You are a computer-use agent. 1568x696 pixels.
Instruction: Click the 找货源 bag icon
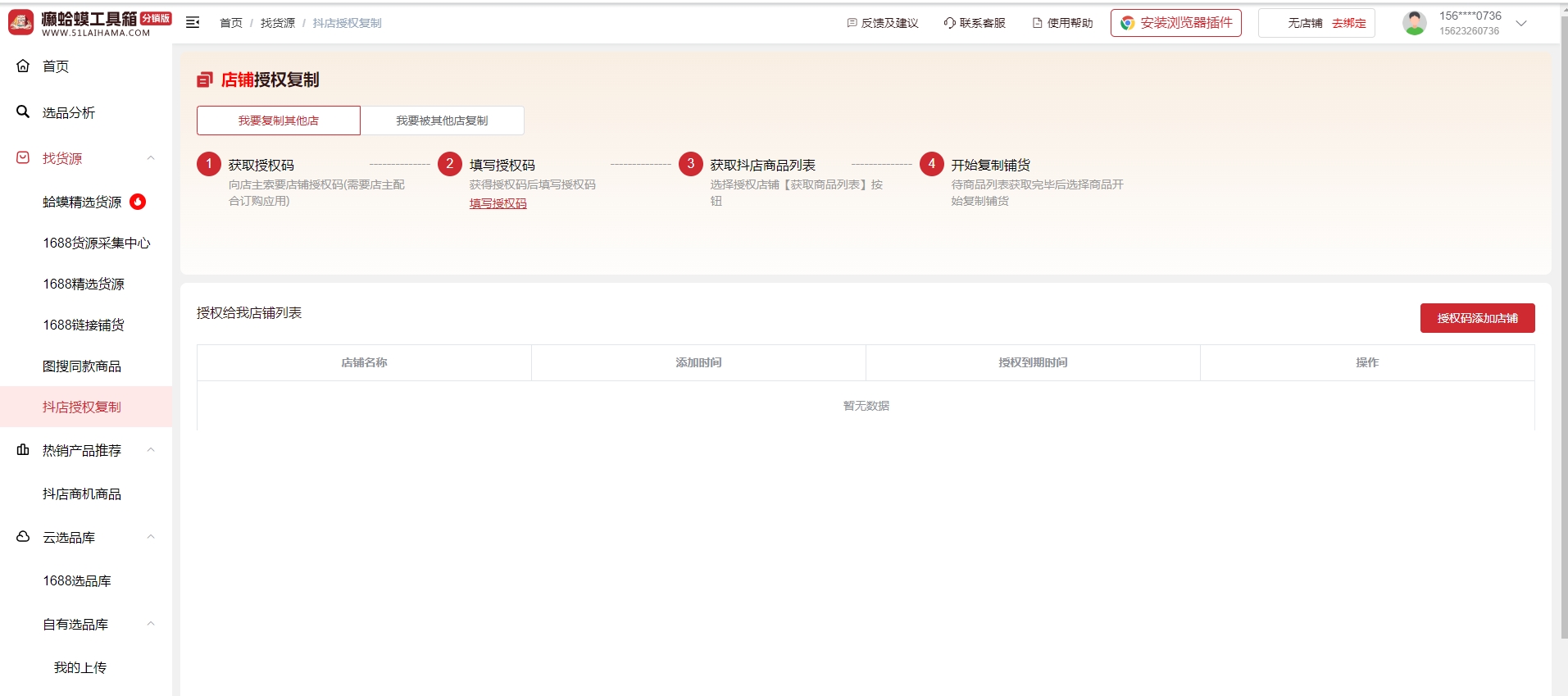coord(23,157)
